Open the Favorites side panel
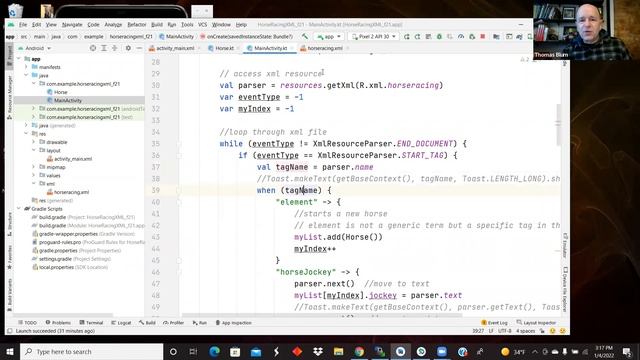 (10, 257)
